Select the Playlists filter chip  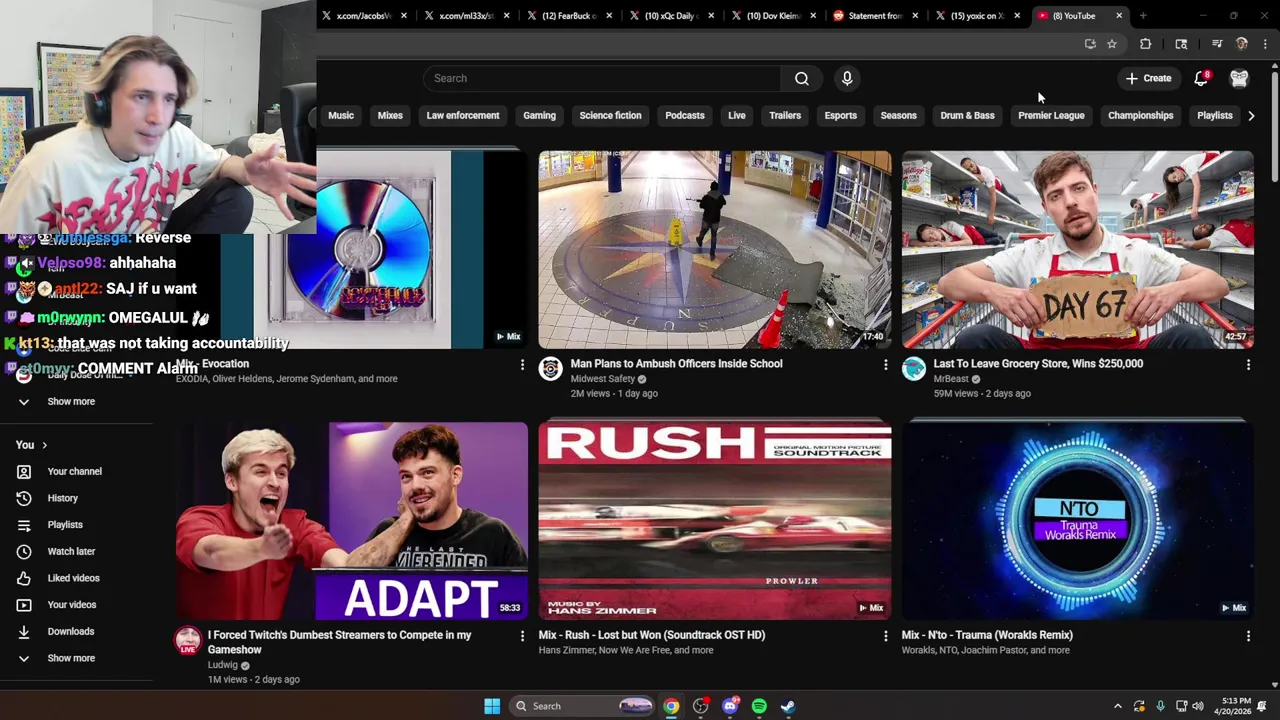[x=1215, y=115]
